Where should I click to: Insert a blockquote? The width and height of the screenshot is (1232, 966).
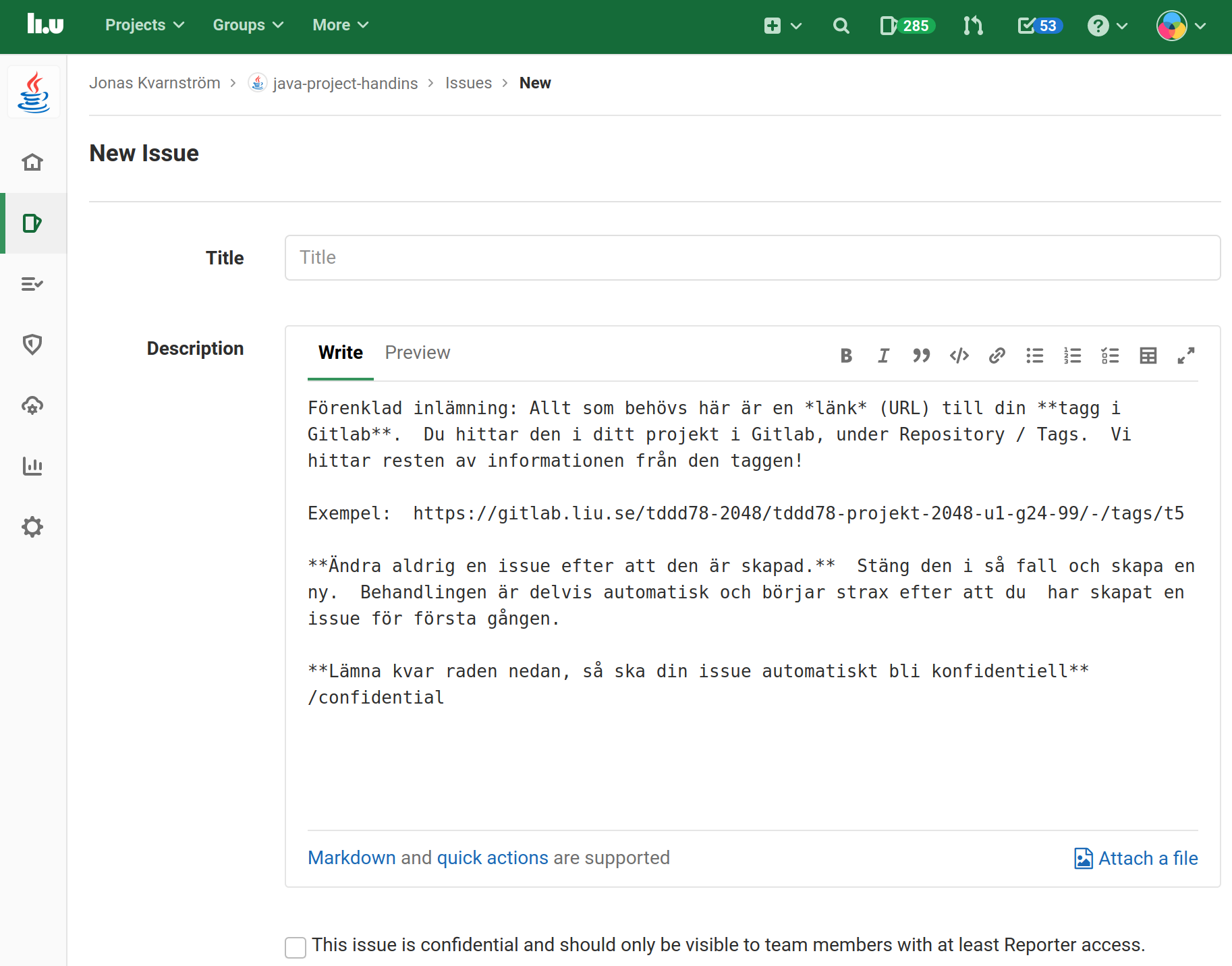[x=922, y=356]
